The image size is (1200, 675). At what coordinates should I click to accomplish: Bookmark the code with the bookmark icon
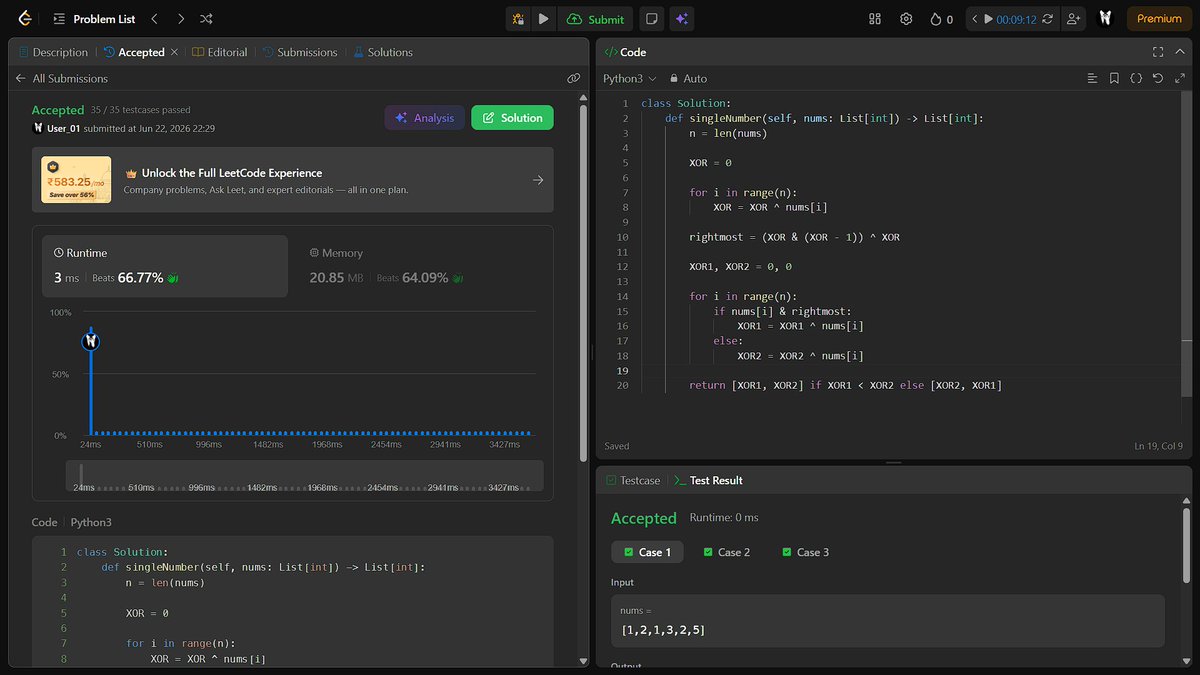click(x=1114, y=78)
